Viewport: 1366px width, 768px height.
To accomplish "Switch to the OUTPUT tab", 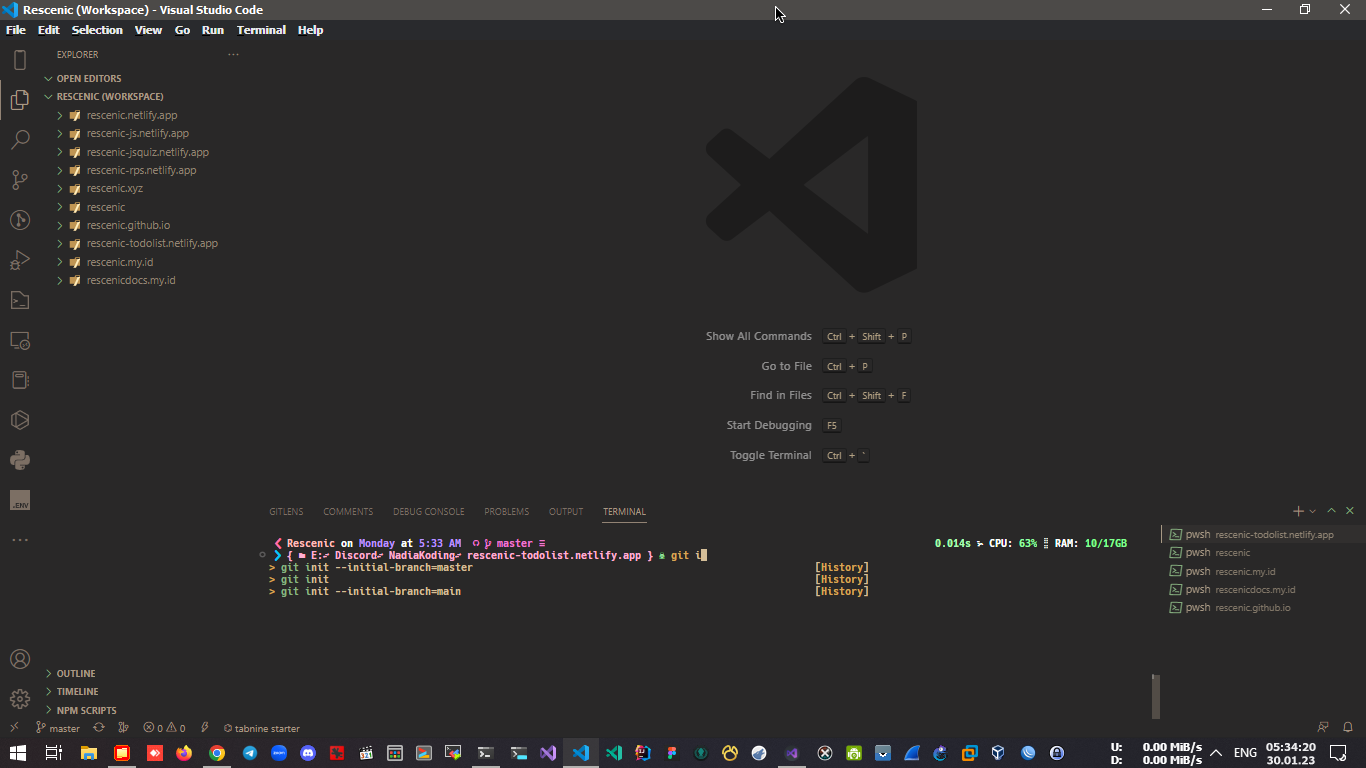I will (565, 512).
